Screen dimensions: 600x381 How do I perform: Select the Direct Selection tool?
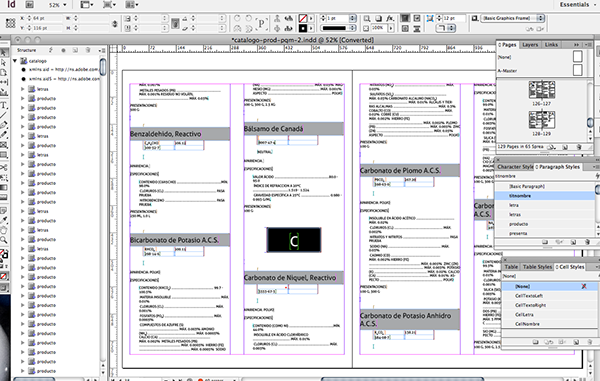[x=4, y=62]
